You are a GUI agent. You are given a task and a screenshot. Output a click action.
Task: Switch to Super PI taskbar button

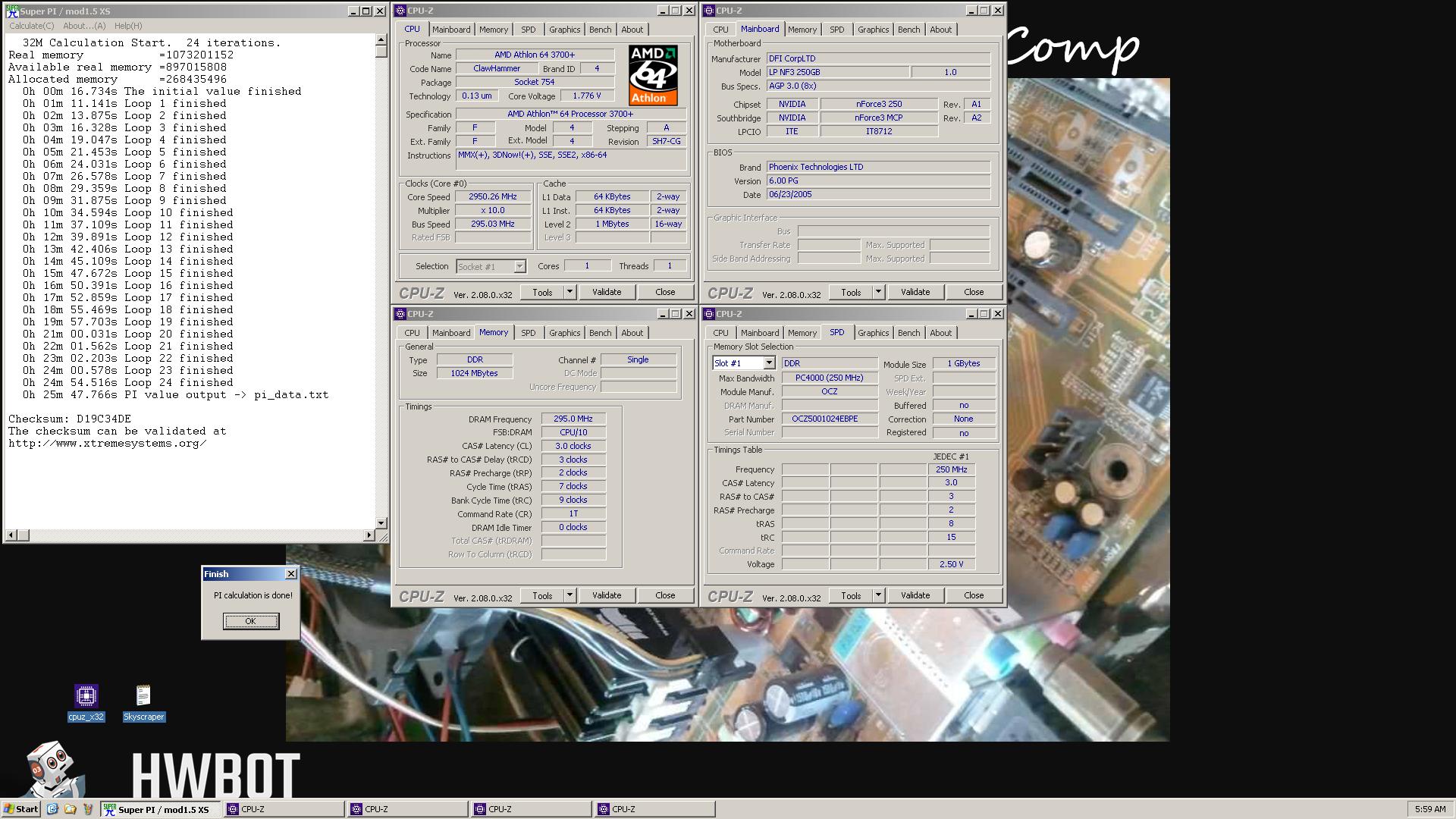click(160, 809)
